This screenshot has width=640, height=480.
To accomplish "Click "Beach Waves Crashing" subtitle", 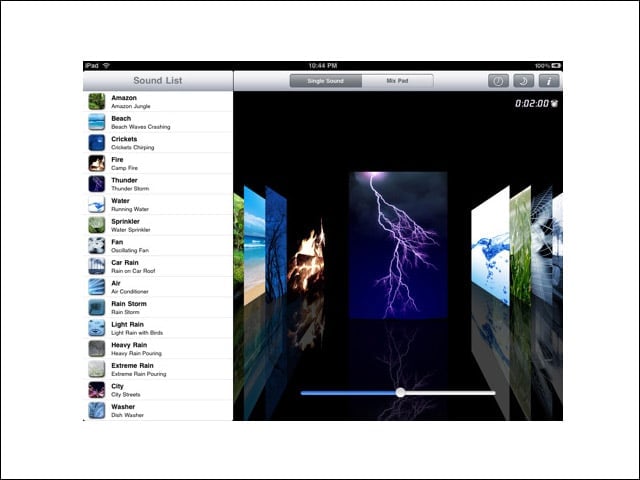I will (141, 127).
